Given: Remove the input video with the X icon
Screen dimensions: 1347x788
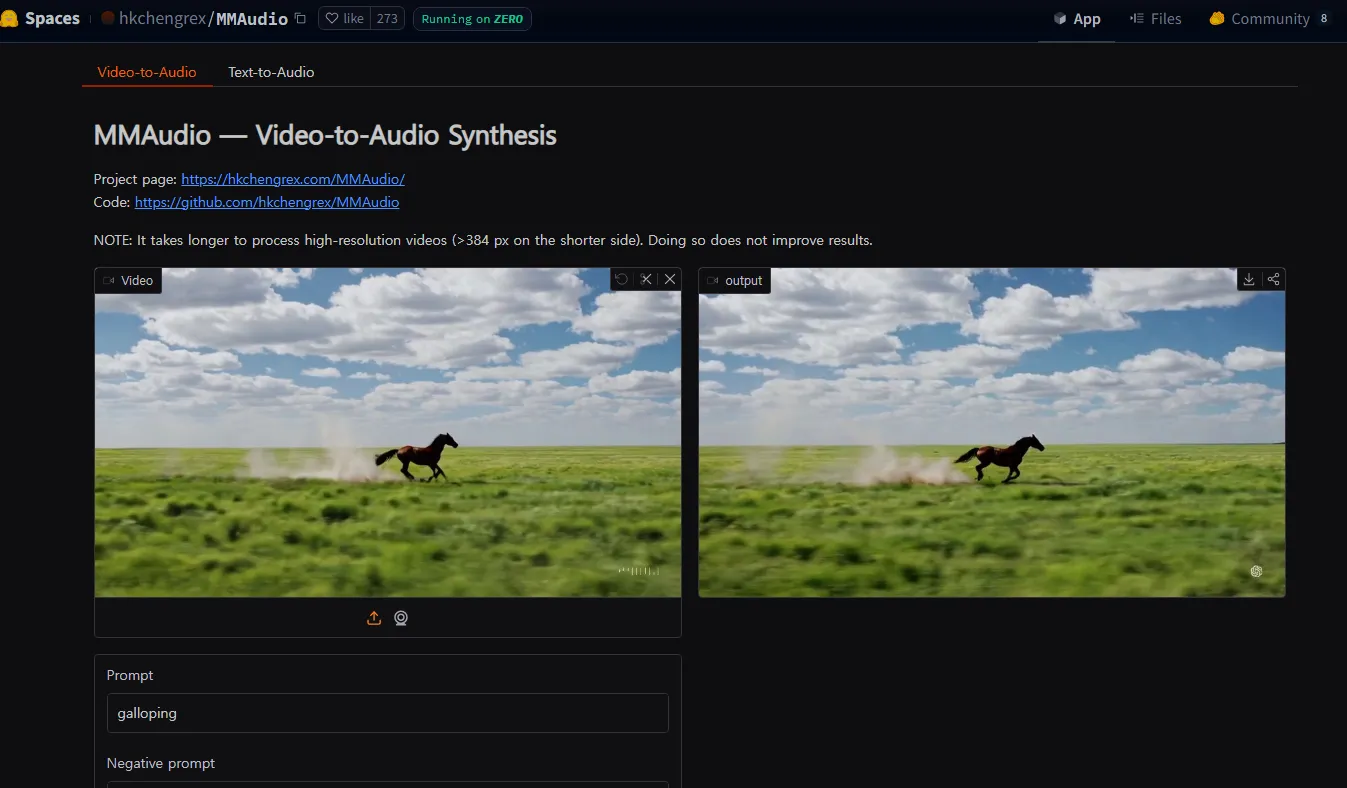Looking at the screenshot, I should click(x=670, y=280).
